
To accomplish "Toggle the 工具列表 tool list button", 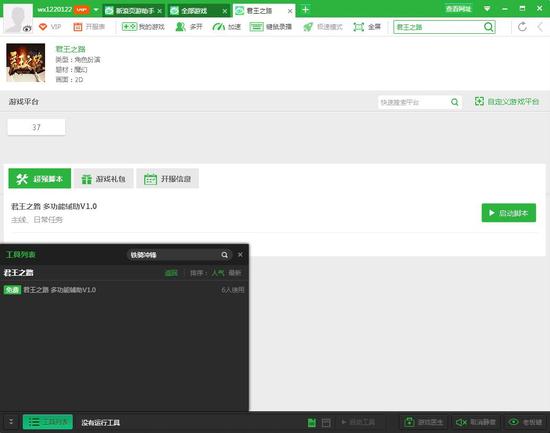I will pyautogui.click(x=48, y=422).
